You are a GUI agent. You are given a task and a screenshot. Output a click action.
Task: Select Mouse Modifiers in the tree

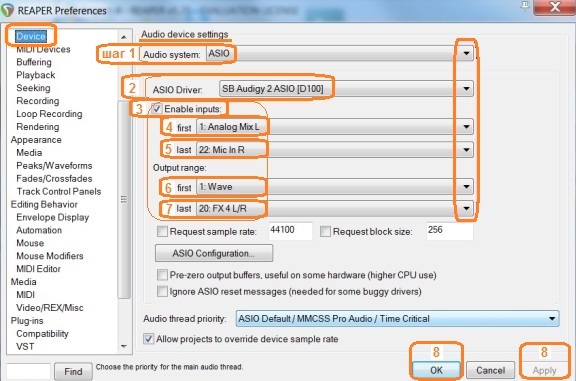50,256
